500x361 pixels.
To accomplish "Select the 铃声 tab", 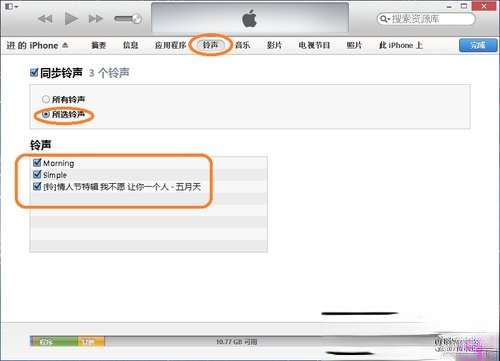I will pos(210,45).
